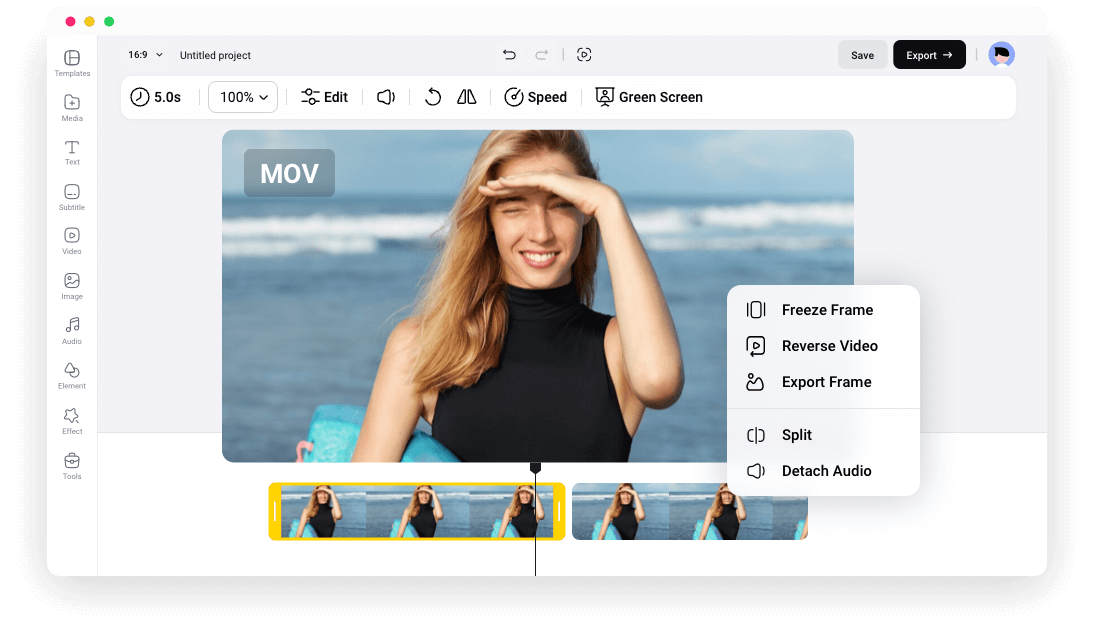Image resolution: width=1094 pixels, height=635 pixels.
Task: Toggle the clip volume speaker icon
Action: [x=386, y=97]
